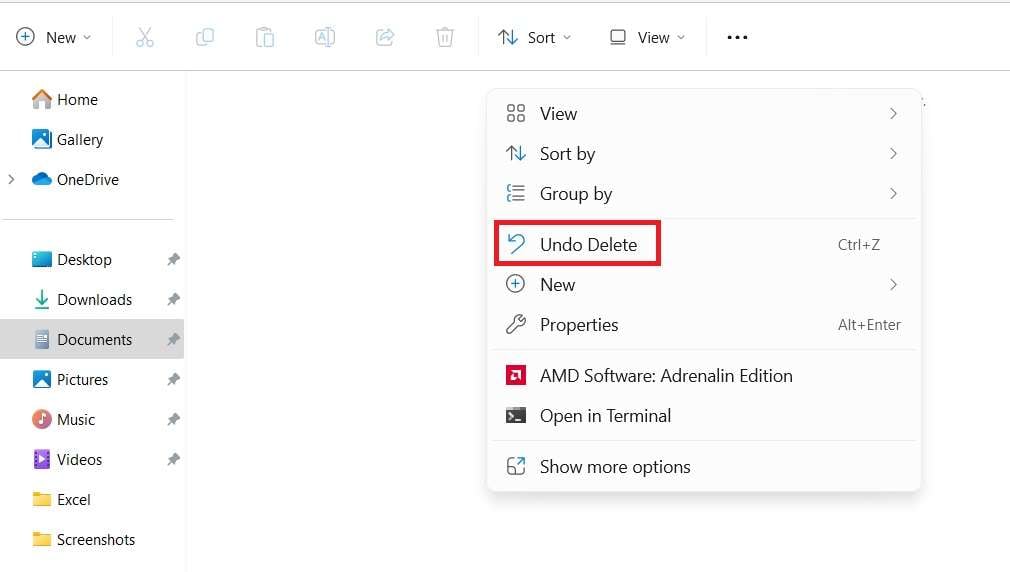
Task: Open the New dropdown in toolbar
Action: point(53,37)
